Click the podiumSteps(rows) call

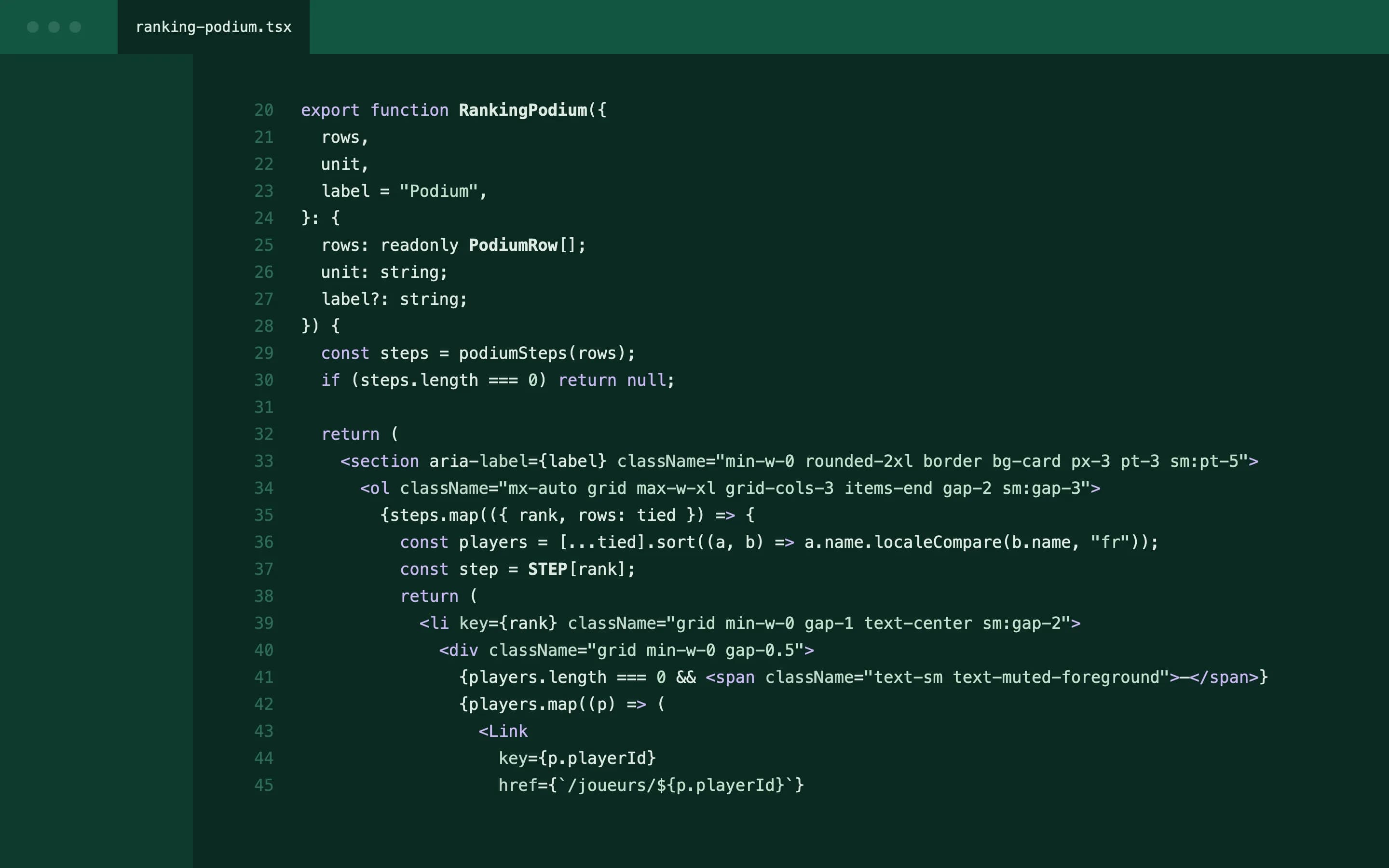click(x=542, y=353)
